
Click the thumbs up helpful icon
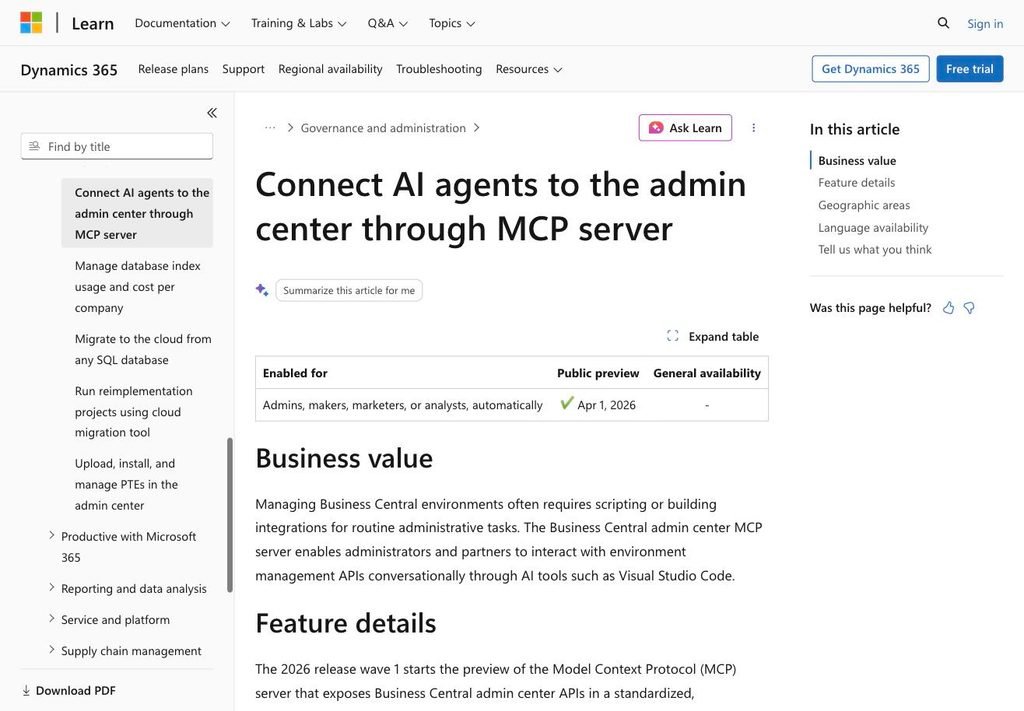(x=948, y=308)
